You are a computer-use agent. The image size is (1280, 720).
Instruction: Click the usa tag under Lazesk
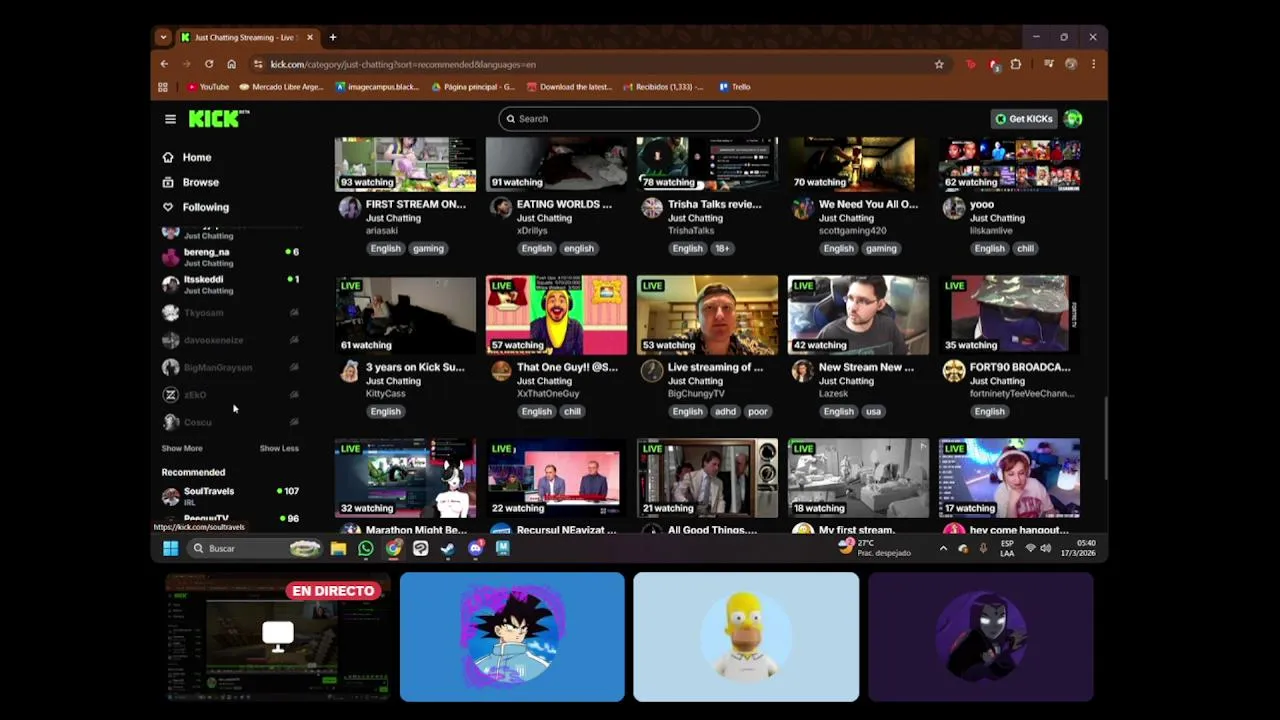(x=873, y=411)
